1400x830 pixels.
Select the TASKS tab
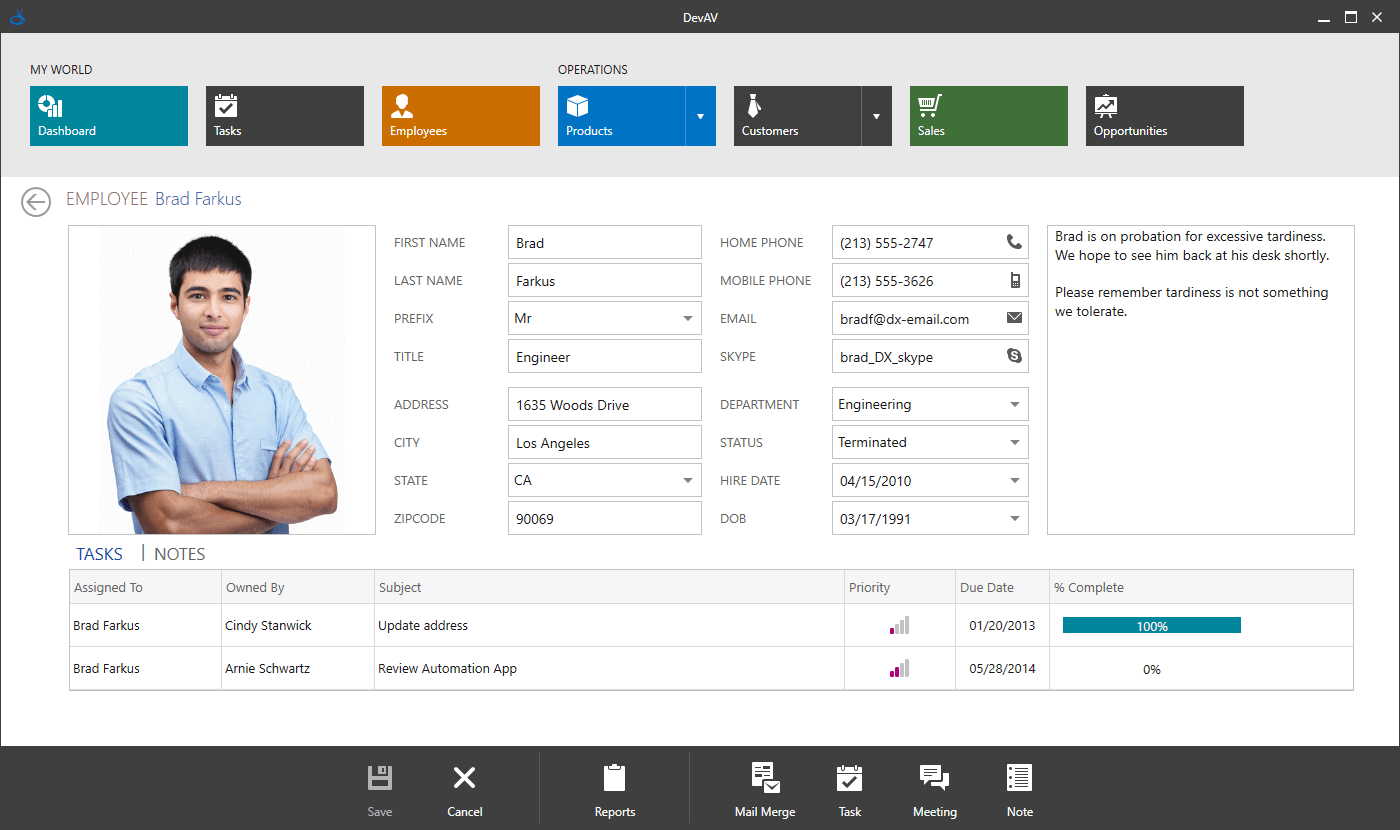click(98, 553)
